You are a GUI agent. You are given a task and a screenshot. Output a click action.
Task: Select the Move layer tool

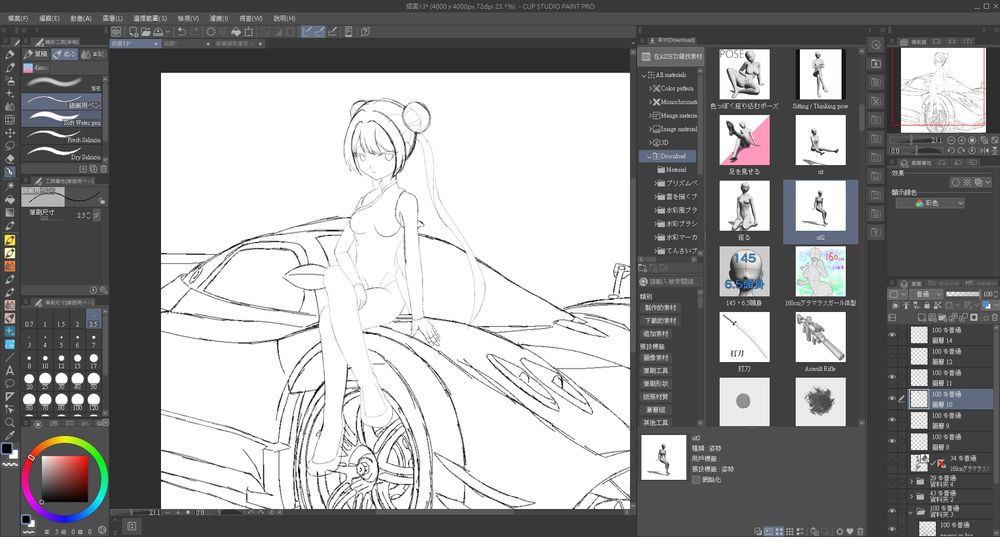[x=10, y=132]
